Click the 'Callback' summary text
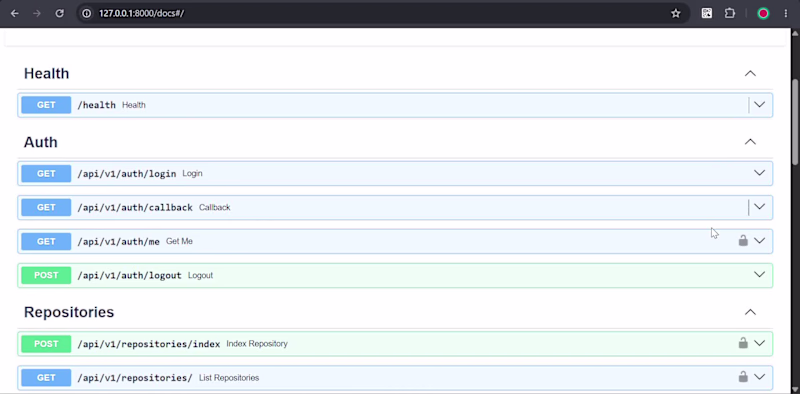The height and width of the screenshot is (394, 800). click(215, 208)
